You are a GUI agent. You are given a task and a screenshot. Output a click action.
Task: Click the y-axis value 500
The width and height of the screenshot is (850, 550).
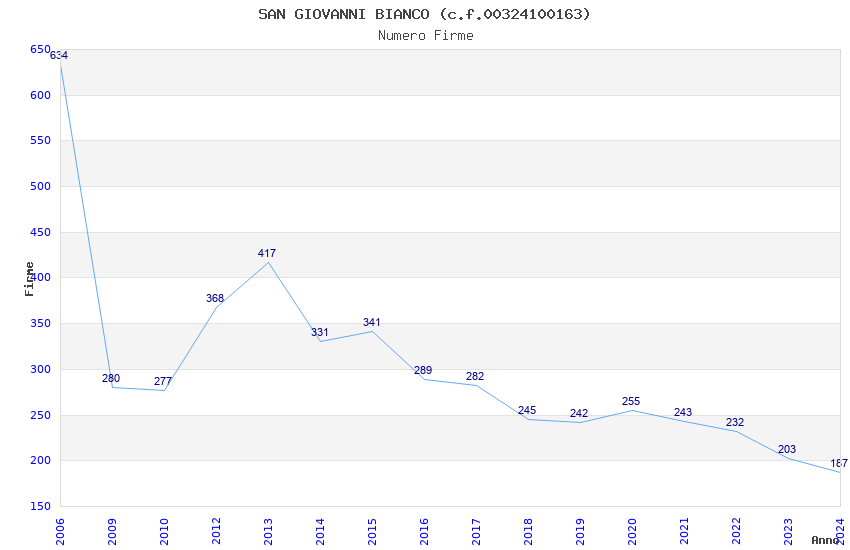[40, 186]
